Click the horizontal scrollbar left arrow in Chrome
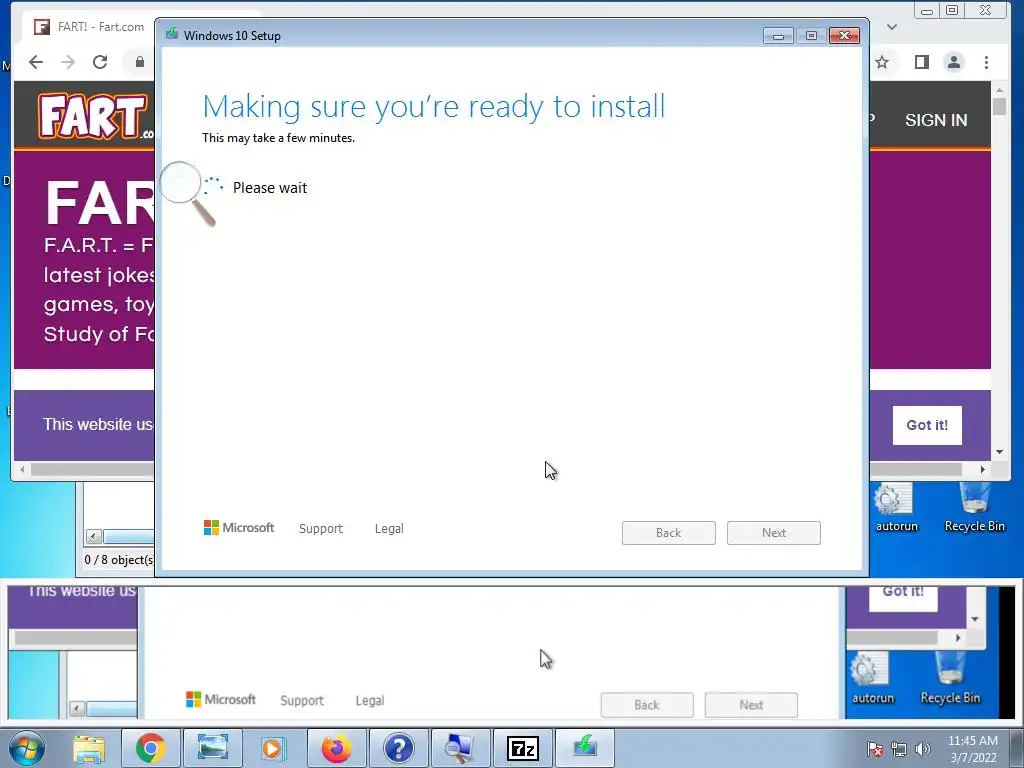The height and width of the screenshot is (768, 1024). point(22,470)
